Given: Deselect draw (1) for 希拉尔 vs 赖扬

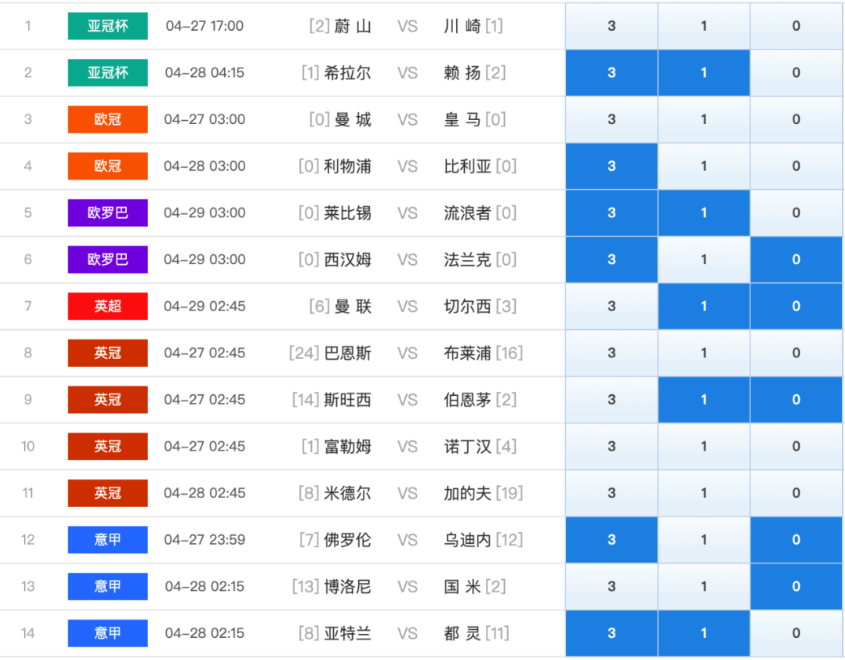Looking at the screenshot, I should [704, 73].
